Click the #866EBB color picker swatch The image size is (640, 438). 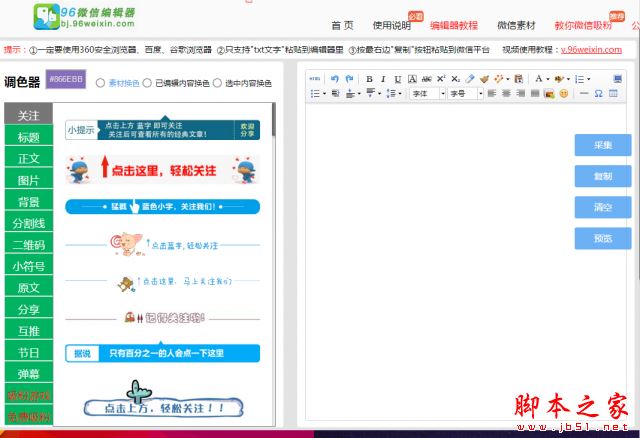click(x=66, y=79)
